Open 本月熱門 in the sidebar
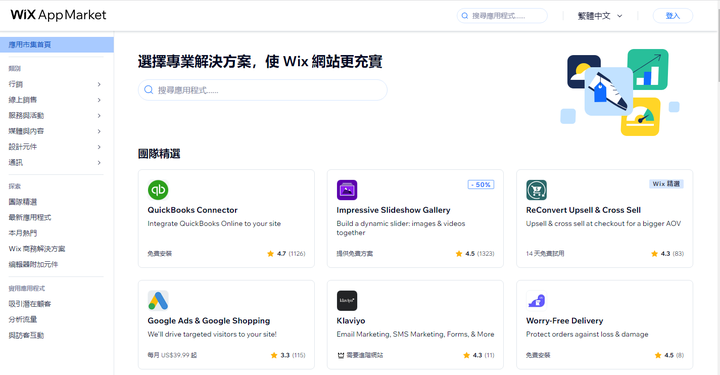Image resolution: width=720 pixels, height=375 pixels. click(x=22, y=233)
